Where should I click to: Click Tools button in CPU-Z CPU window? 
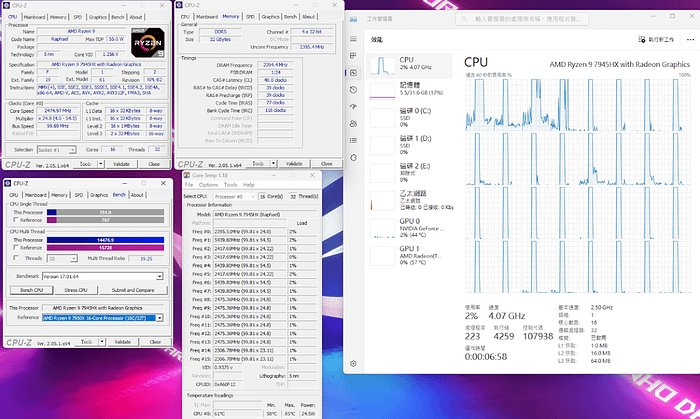85,164
